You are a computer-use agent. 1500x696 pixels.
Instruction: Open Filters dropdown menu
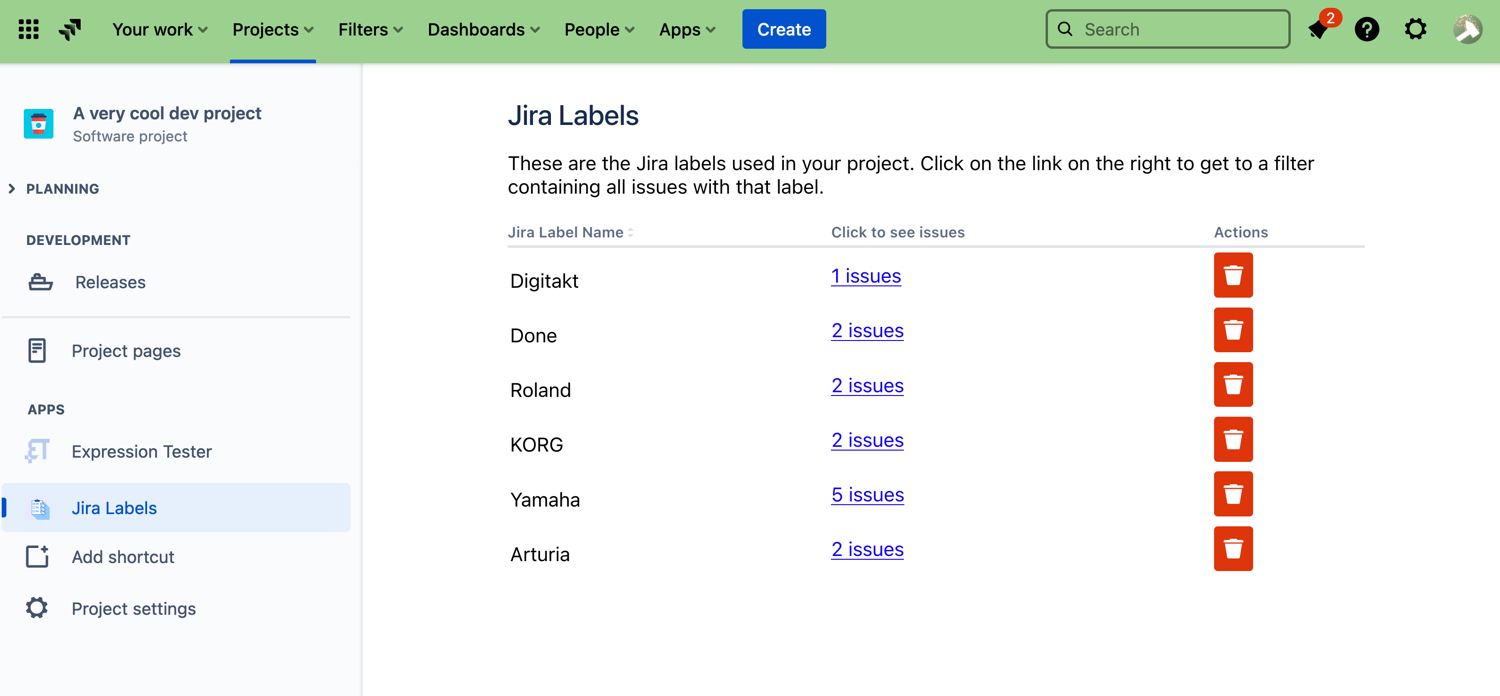(370, 30)
